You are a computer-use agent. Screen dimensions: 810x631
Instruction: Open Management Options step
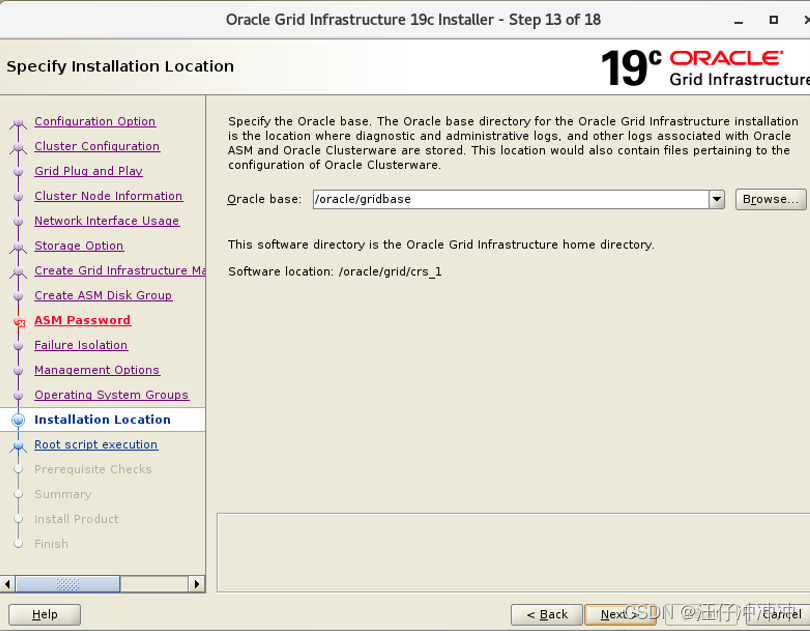pos(97,370)
